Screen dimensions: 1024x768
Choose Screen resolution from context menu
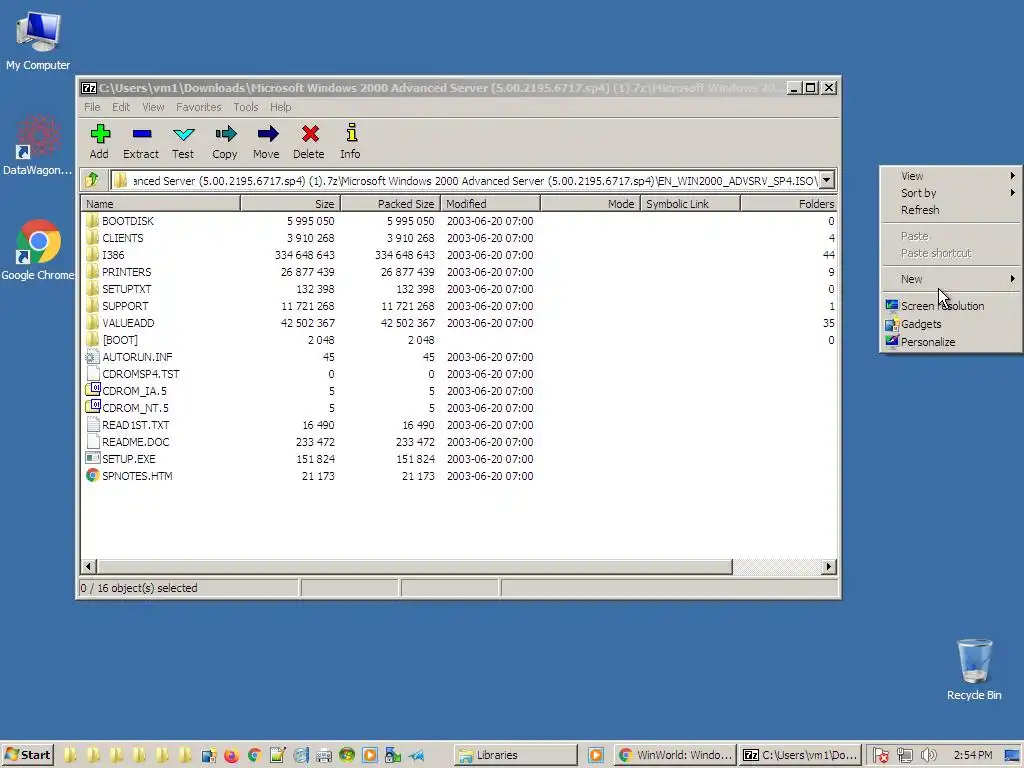tap(951, 306)
